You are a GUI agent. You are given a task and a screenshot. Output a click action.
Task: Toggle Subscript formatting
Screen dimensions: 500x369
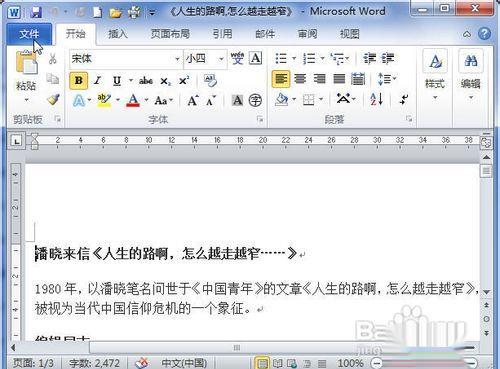[166, 81]
